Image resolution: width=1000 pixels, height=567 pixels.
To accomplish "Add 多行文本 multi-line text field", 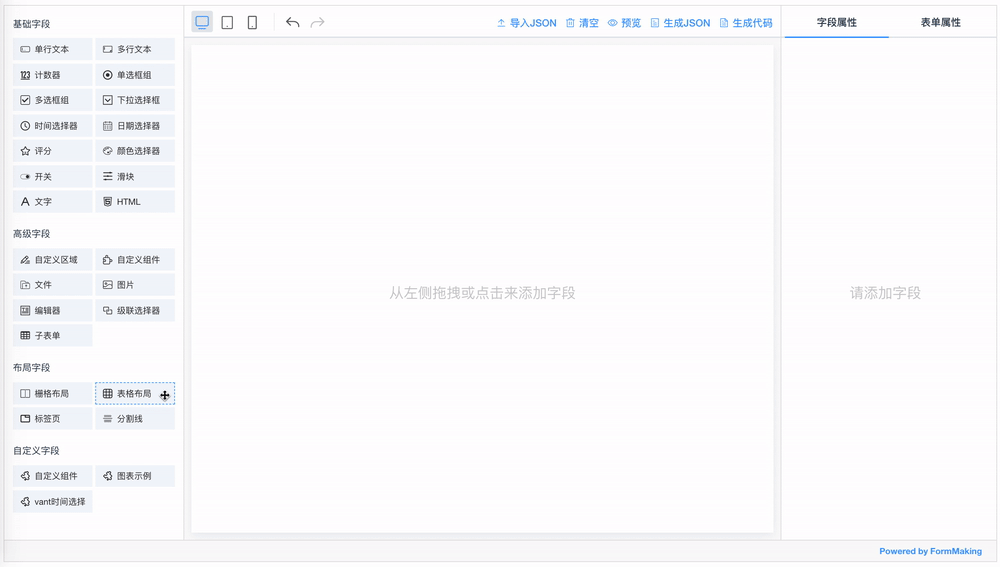I will click(x=135, y=49).
